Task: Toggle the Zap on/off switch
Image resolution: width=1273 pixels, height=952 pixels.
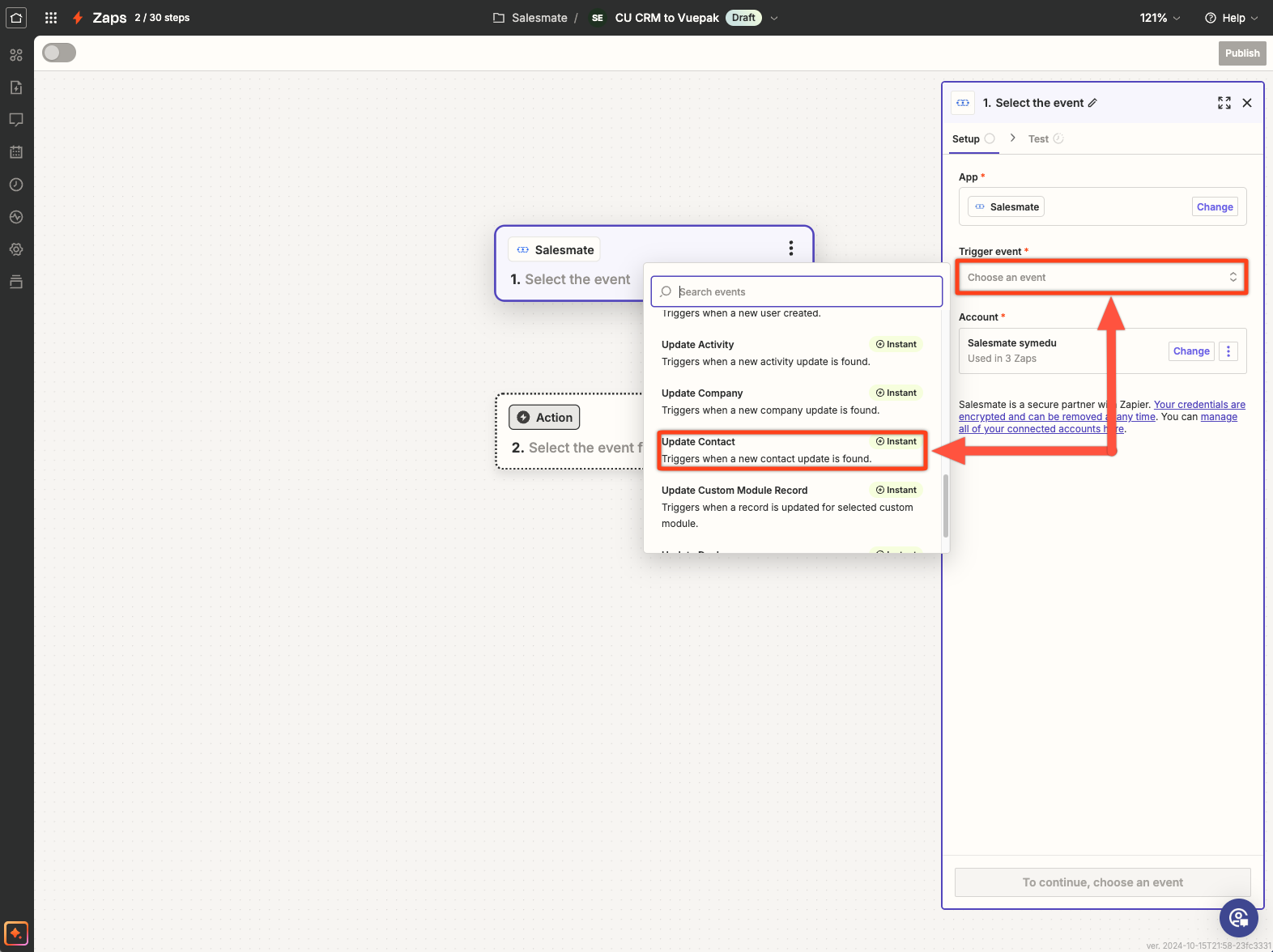Action: (59, 53)
